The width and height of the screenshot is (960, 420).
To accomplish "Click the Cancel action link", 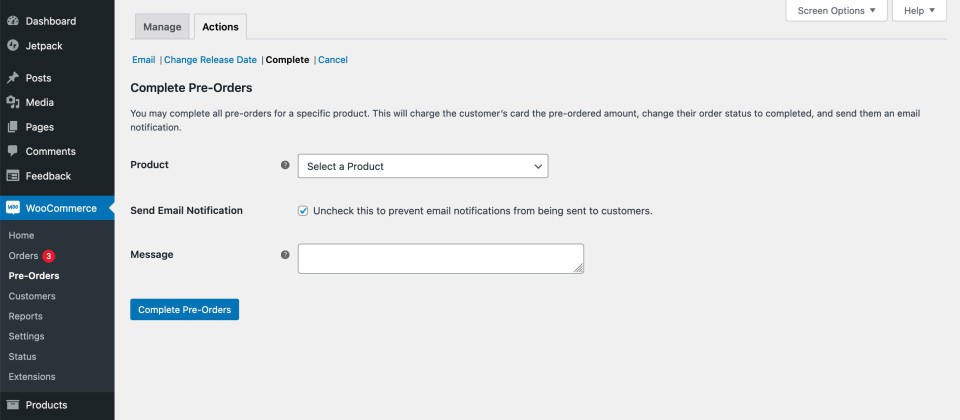I will (x=333, y=60).
